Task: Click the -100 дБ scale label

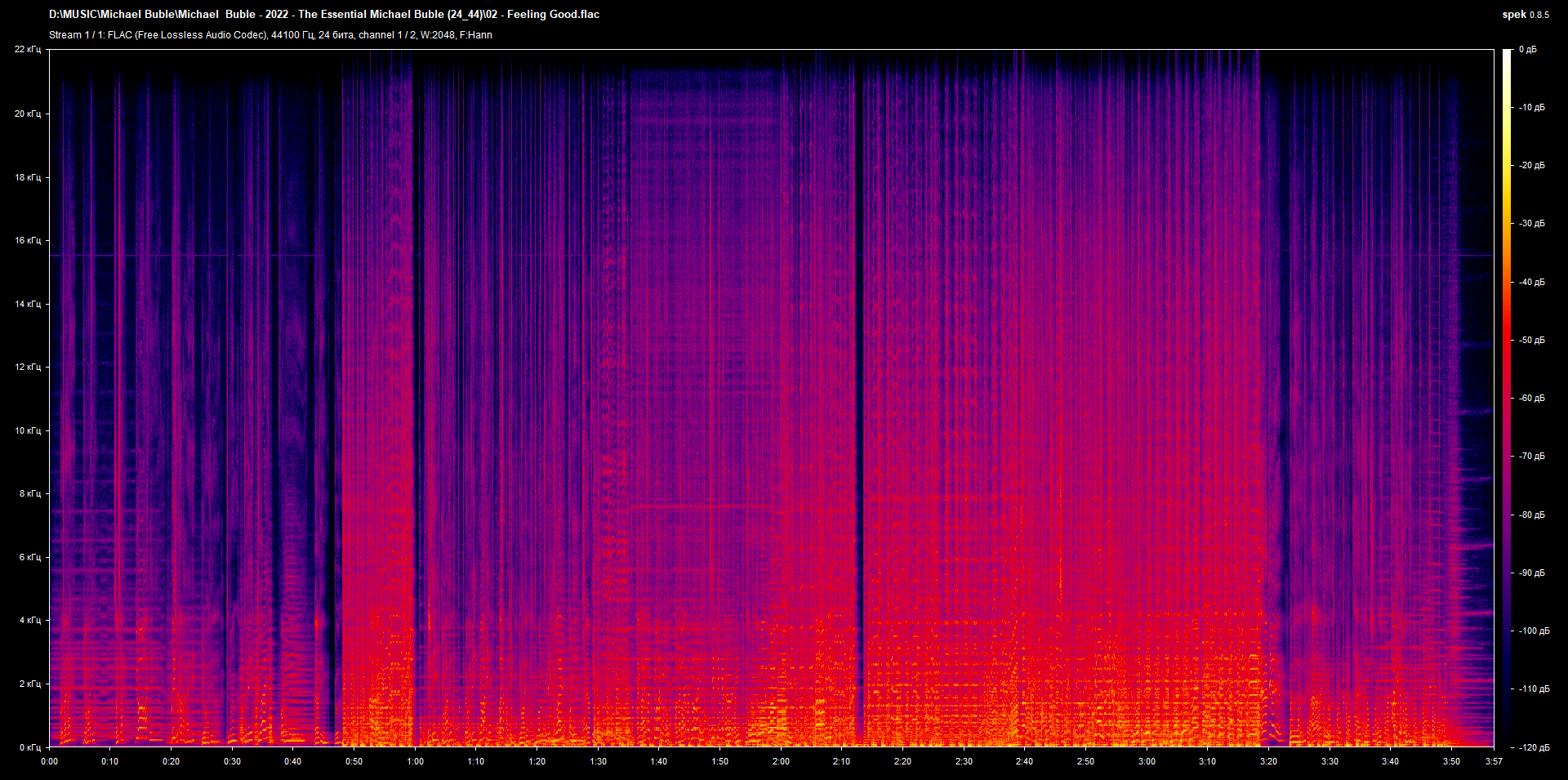Action: click(x=1534, y=631)
